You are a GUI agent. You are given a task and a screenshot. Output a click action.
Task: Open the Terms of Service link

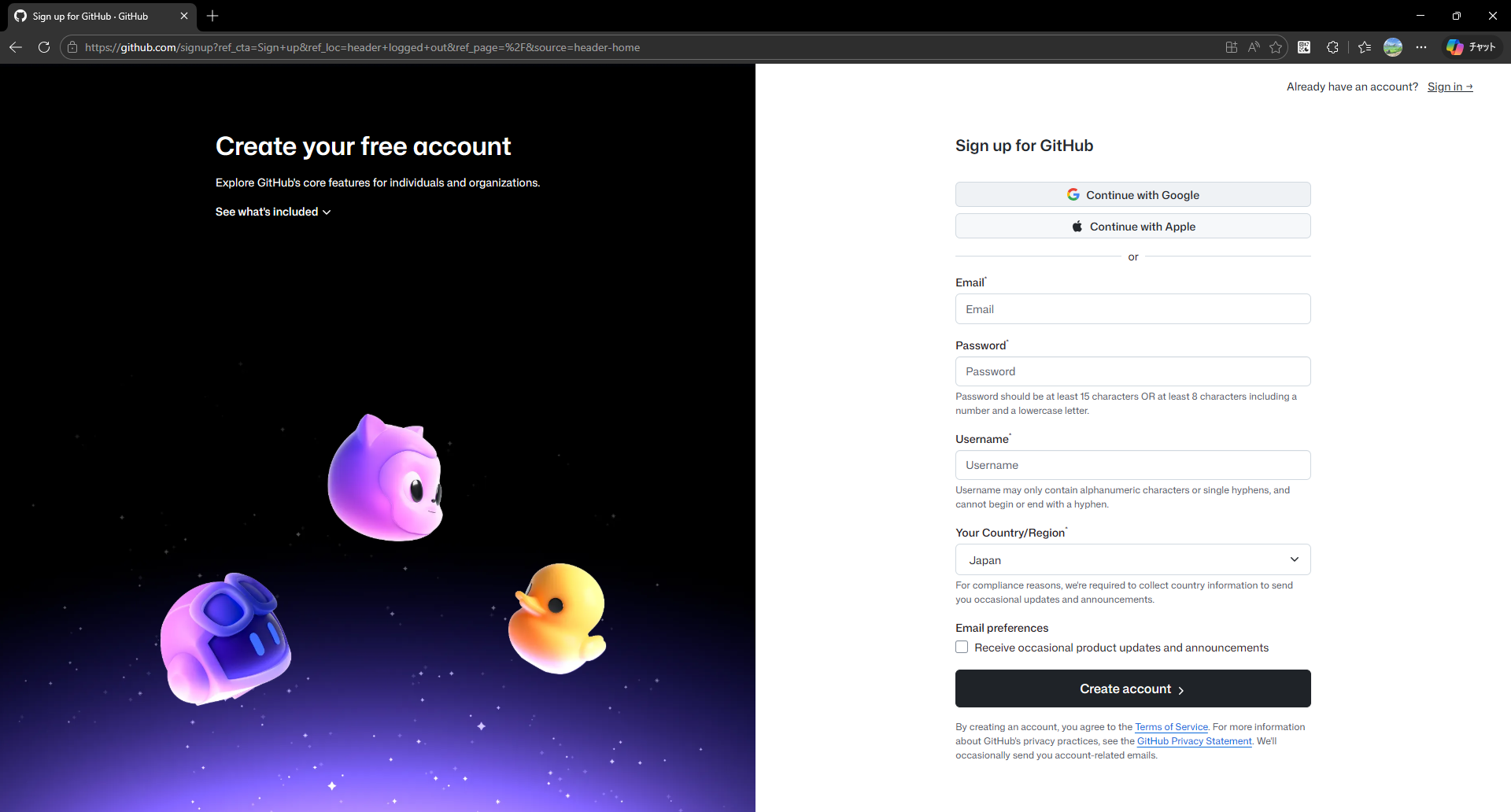(x=1171, y=727)
